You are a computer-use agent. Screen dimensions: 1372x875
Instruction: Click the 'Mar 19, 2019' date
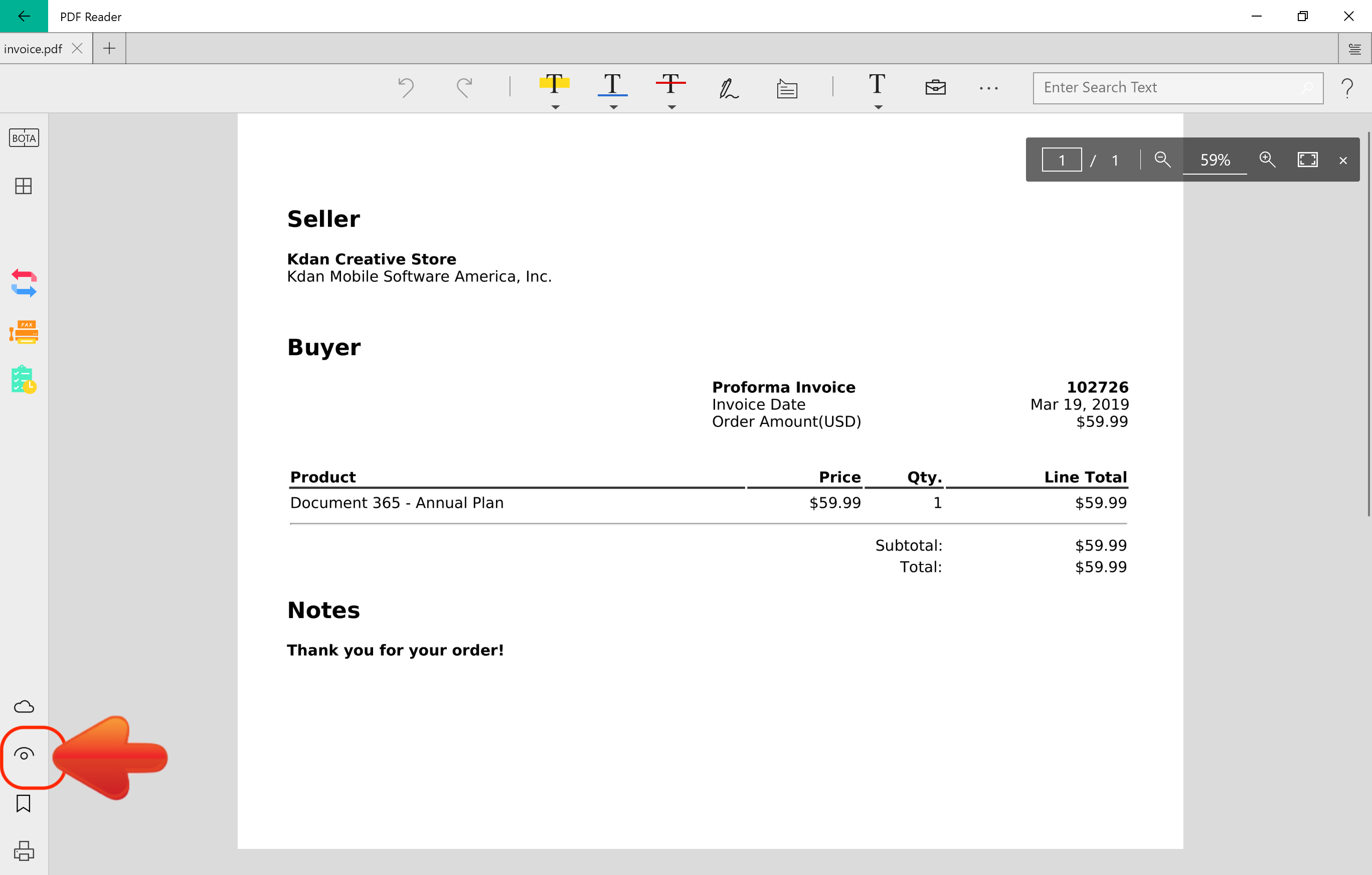pyautogui.click(x=1080, y=404)
